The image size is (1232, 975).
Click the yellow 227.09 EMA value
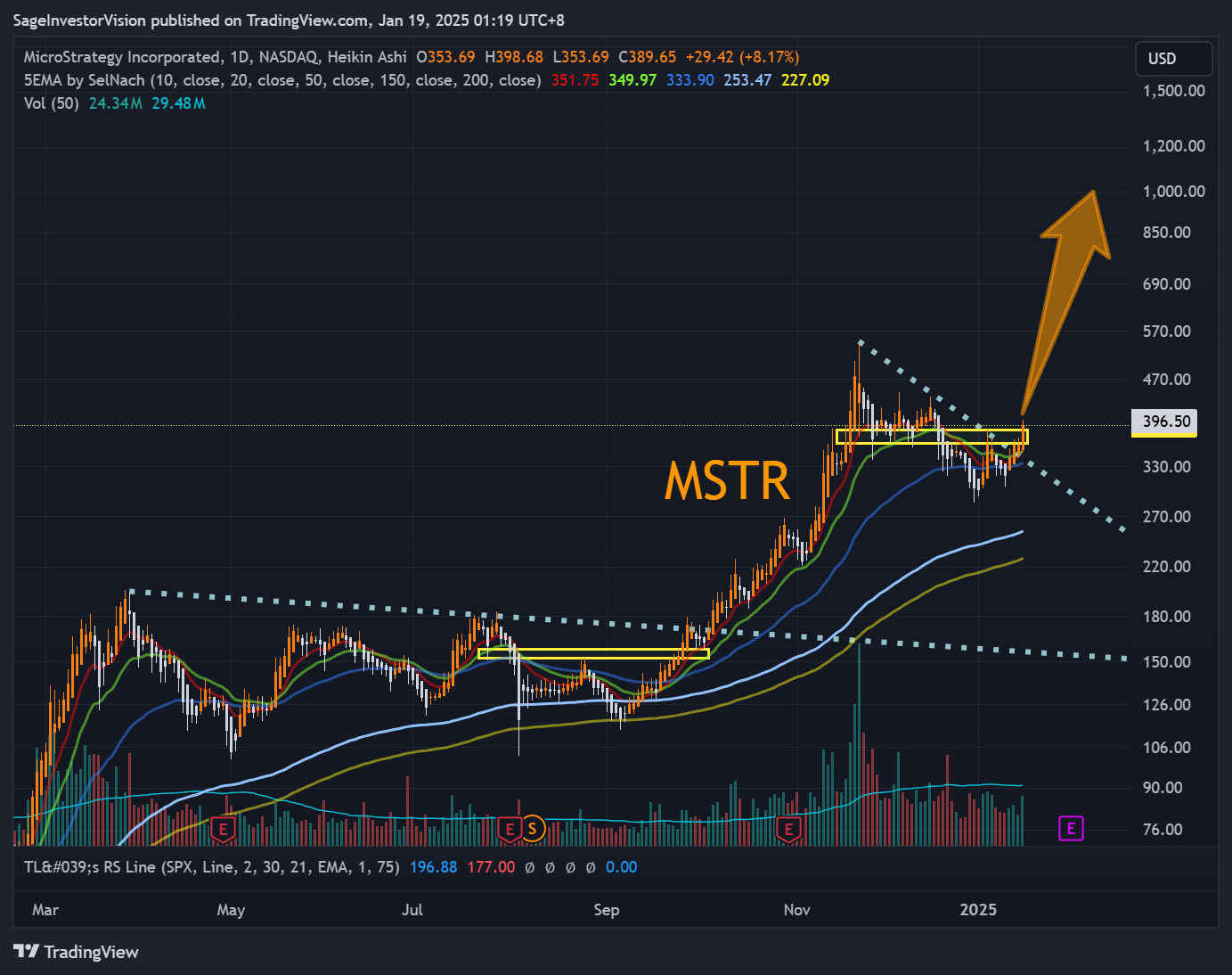point(805,80)
